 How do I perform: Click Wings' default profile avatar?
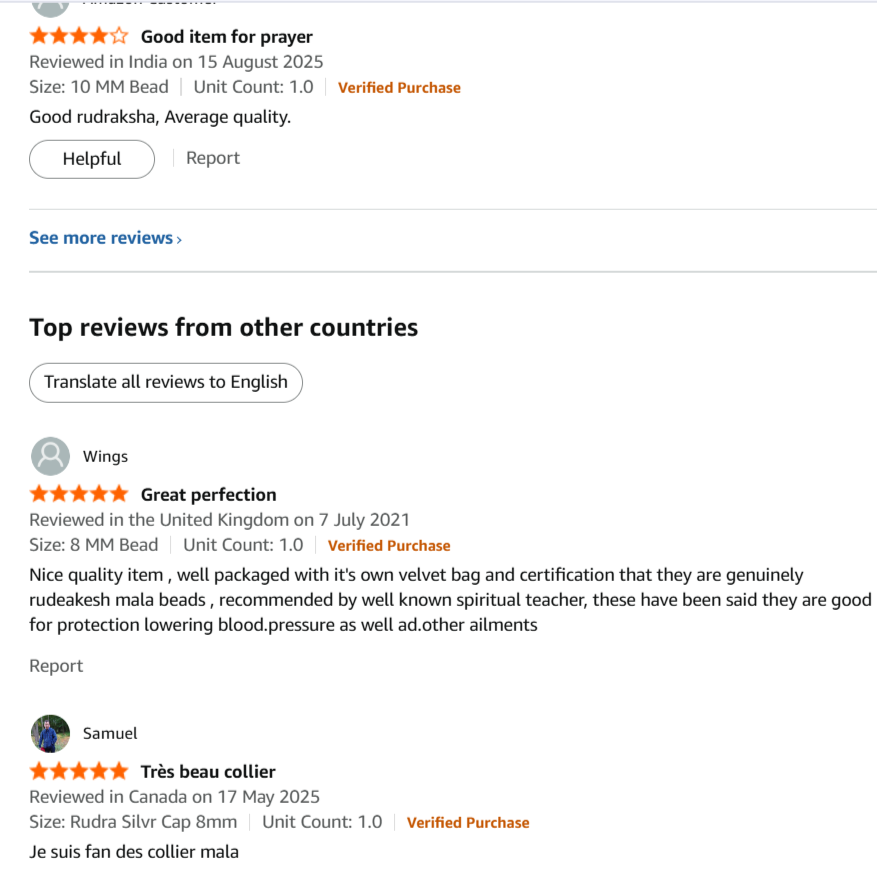point(50,456)
